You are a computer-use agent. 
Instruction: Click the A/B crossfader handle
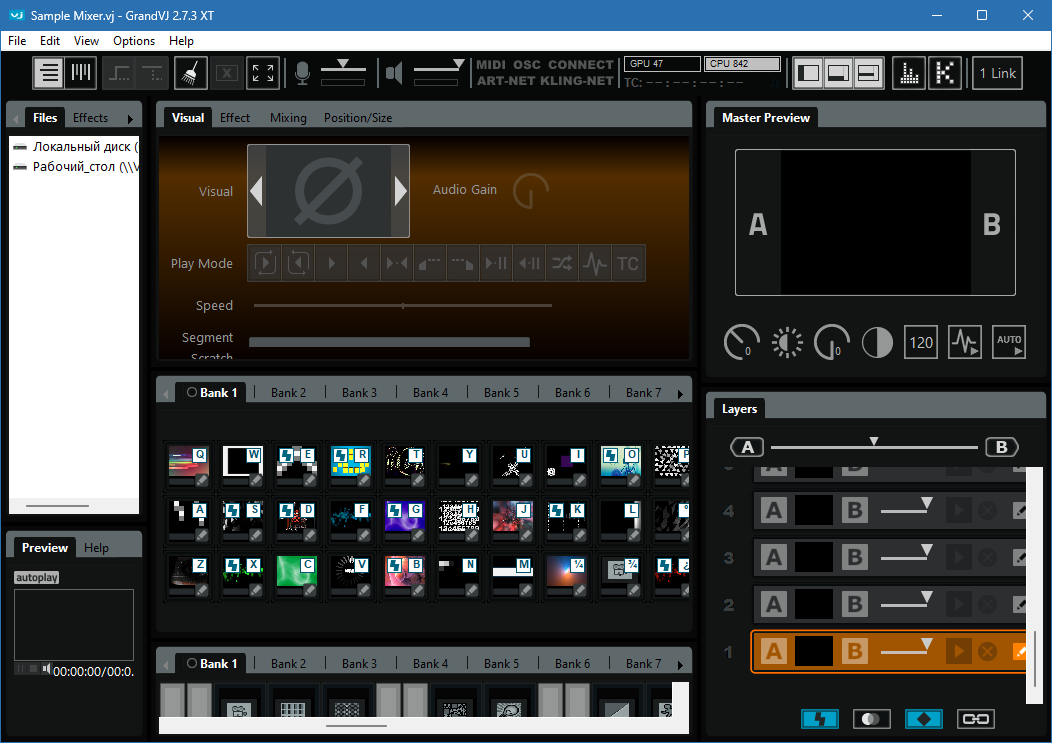click(874, 442)
